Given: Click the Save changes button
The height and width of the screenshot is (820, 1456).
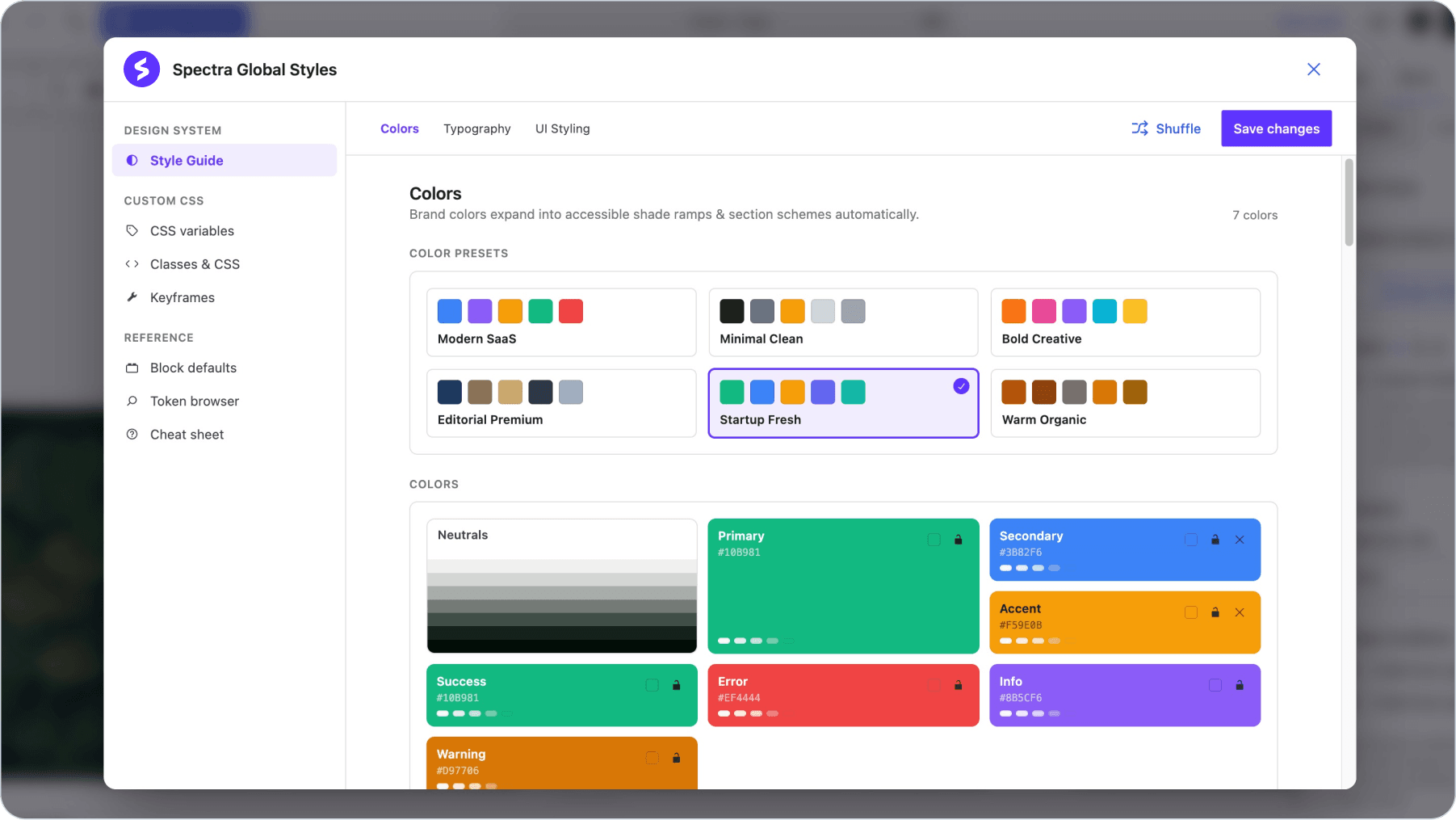Looking at the screenshot, I should (x=1276, y=128).
